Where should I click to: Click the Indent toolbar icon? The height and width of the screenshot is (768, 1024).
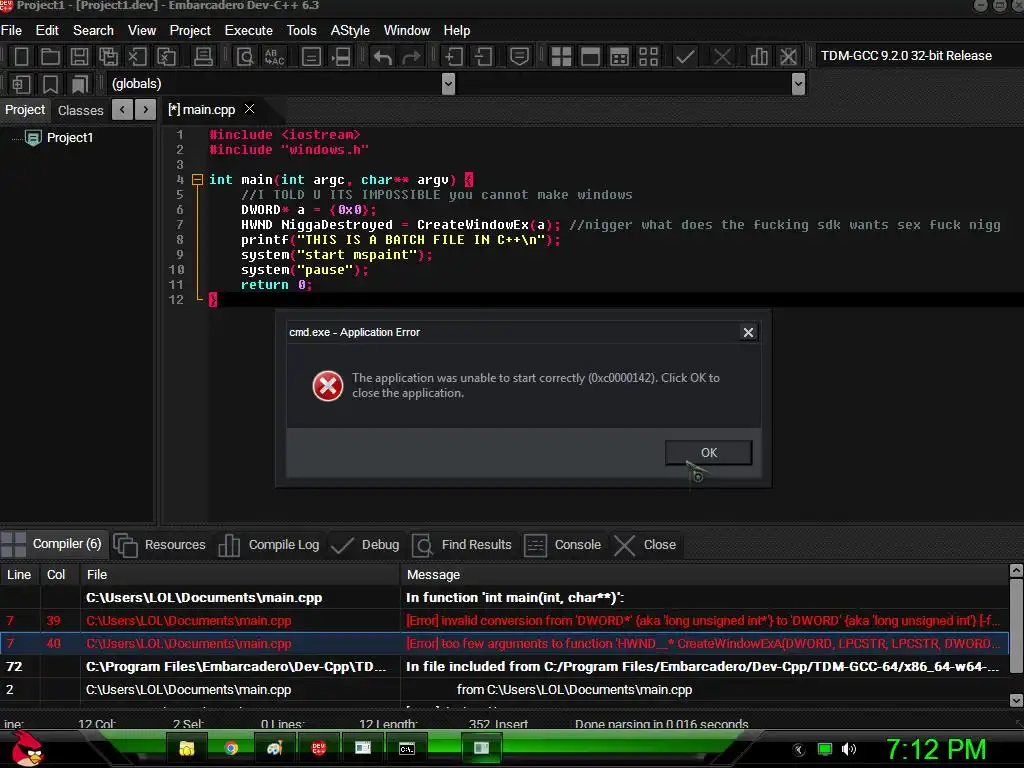click(453, 57)
